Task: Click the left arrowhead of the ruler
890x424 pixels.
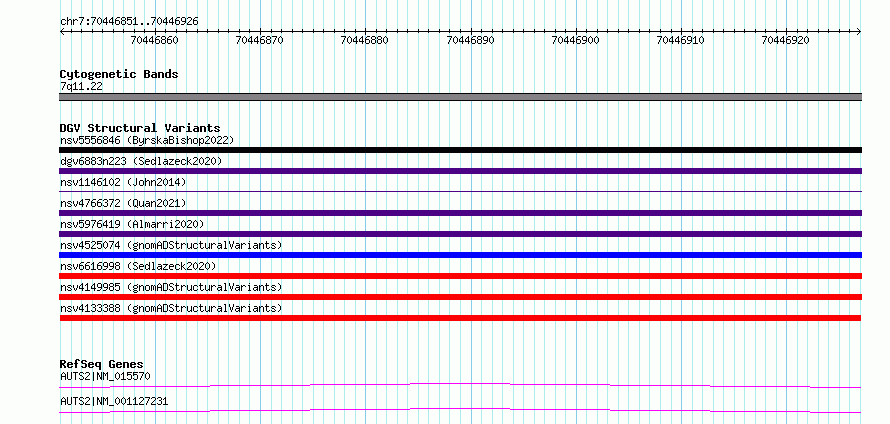Action: 62,32
